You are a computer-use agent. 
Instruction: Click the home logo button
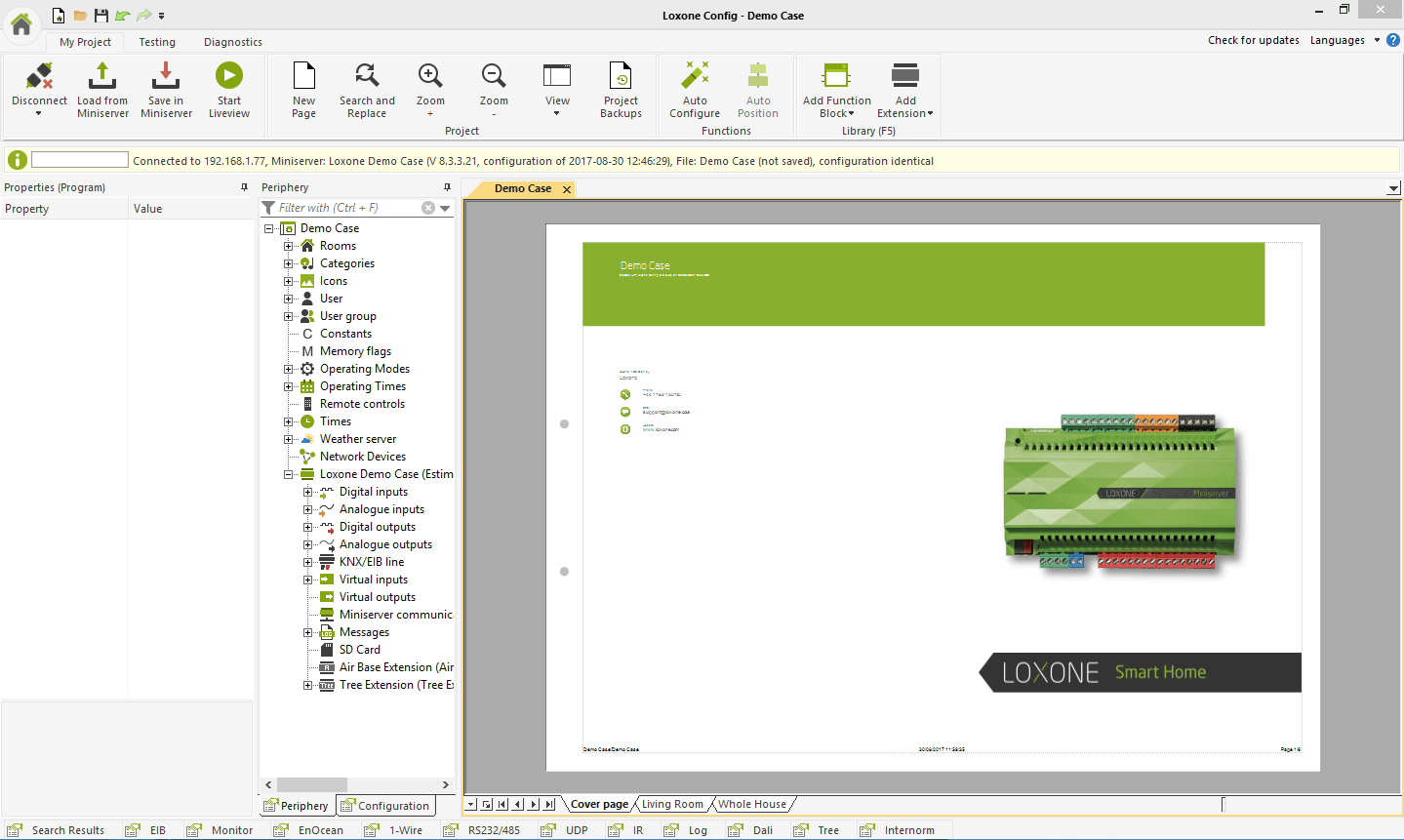pyautogui.click(x=21, y=23)
